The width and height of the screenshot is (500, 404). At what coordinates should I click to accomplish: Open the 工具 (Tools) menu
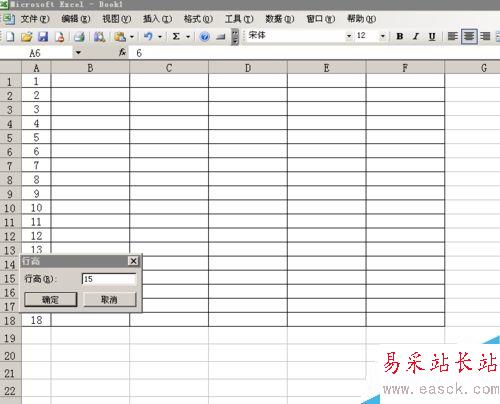239,19
